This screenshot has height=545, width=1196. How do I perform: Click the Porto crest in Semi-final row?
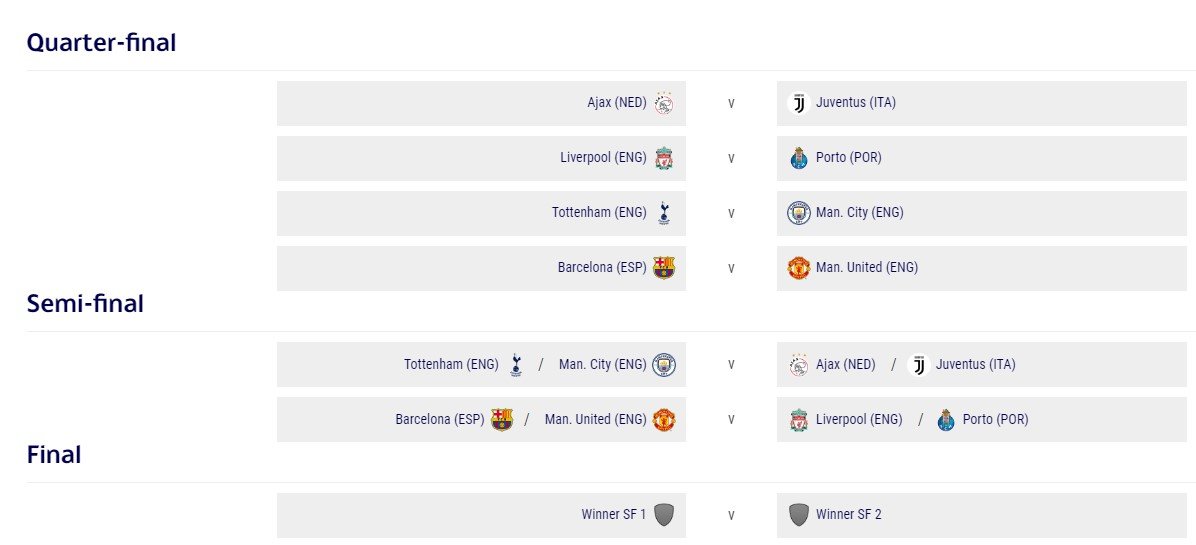coord(946,419)
